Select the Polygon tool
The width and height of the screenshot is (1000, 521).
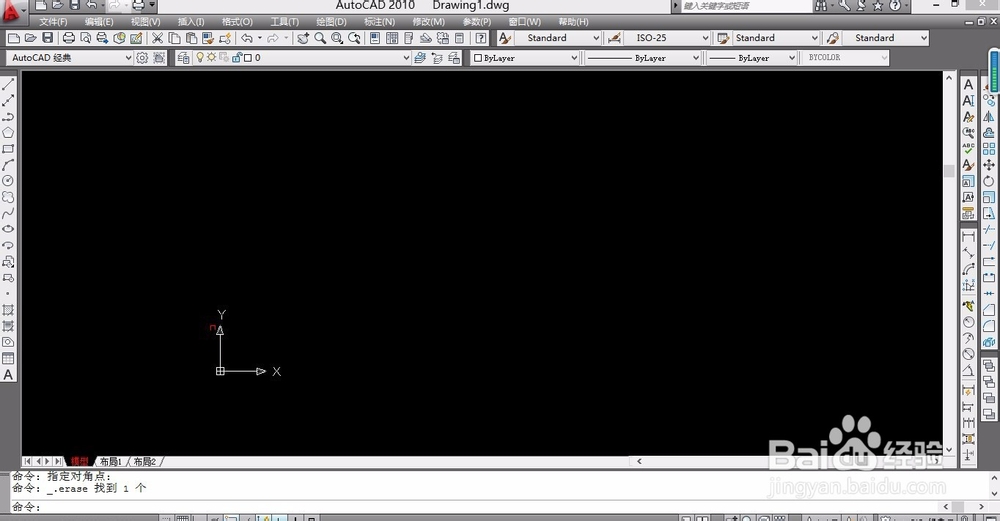pyautogui.click(x=8, y=133)
